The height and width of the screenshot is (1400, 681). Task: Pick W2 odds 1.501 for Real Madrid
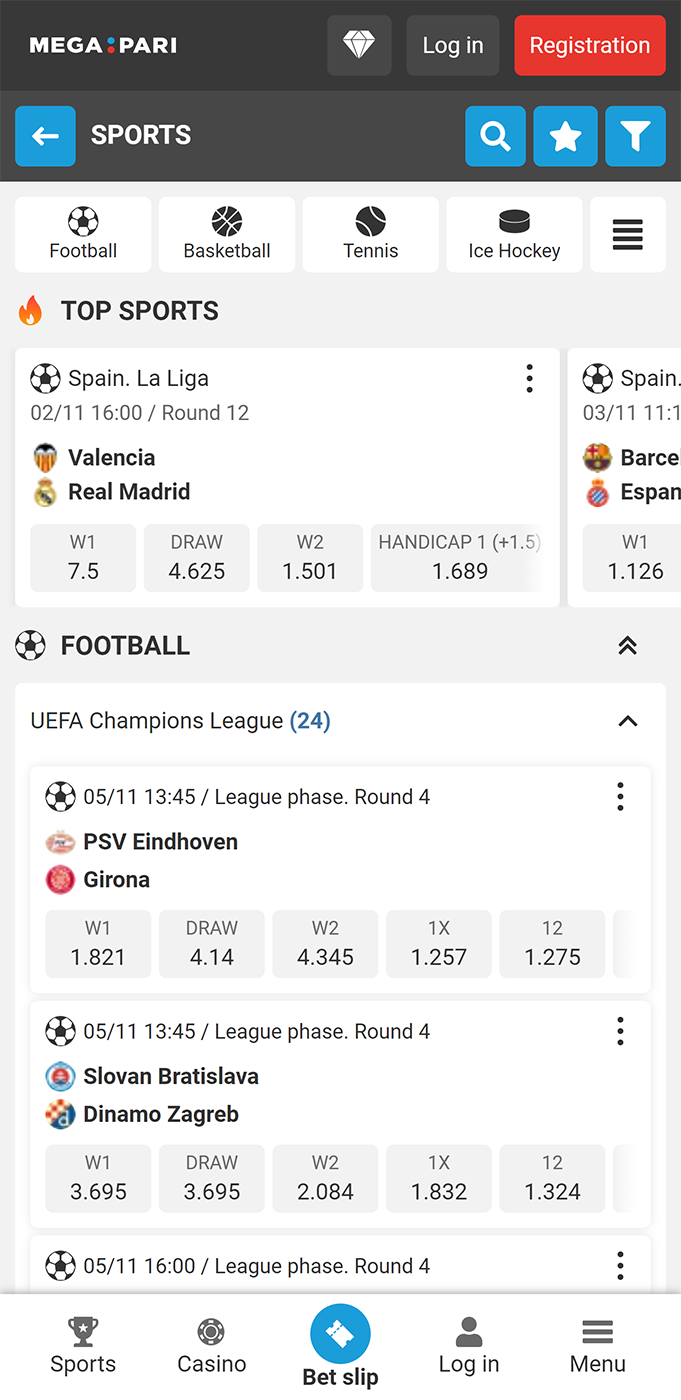click(x=310, y=558)
